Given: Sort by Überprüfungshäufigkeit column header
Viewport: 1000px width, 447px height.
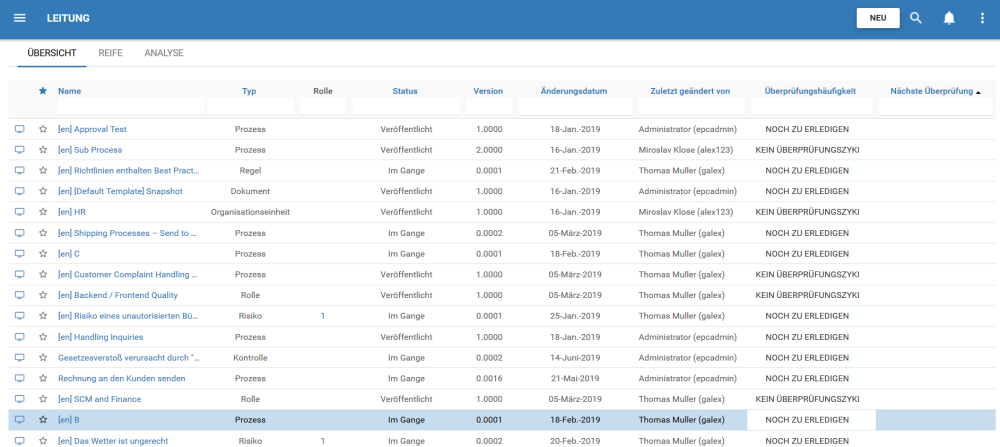Looking at the screenshot, I should [x=810, y=91].
